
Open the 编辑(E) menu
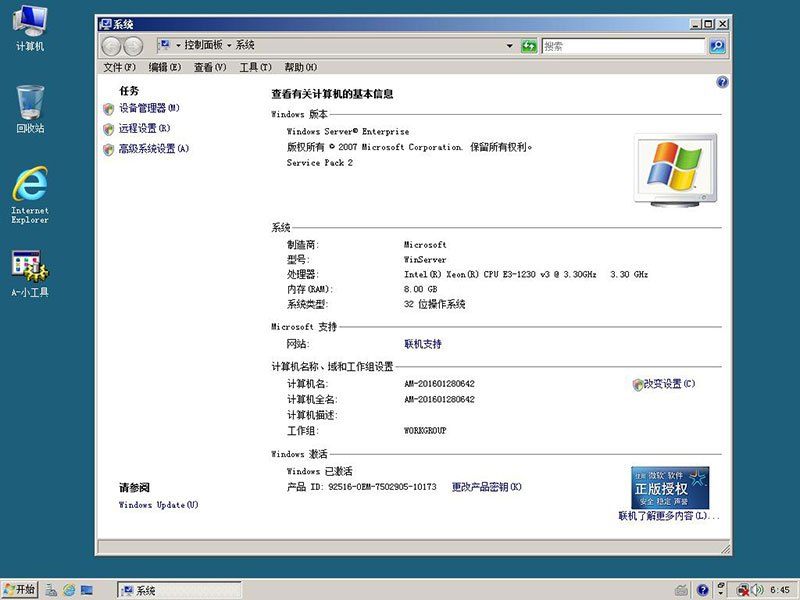pos(165,67)
